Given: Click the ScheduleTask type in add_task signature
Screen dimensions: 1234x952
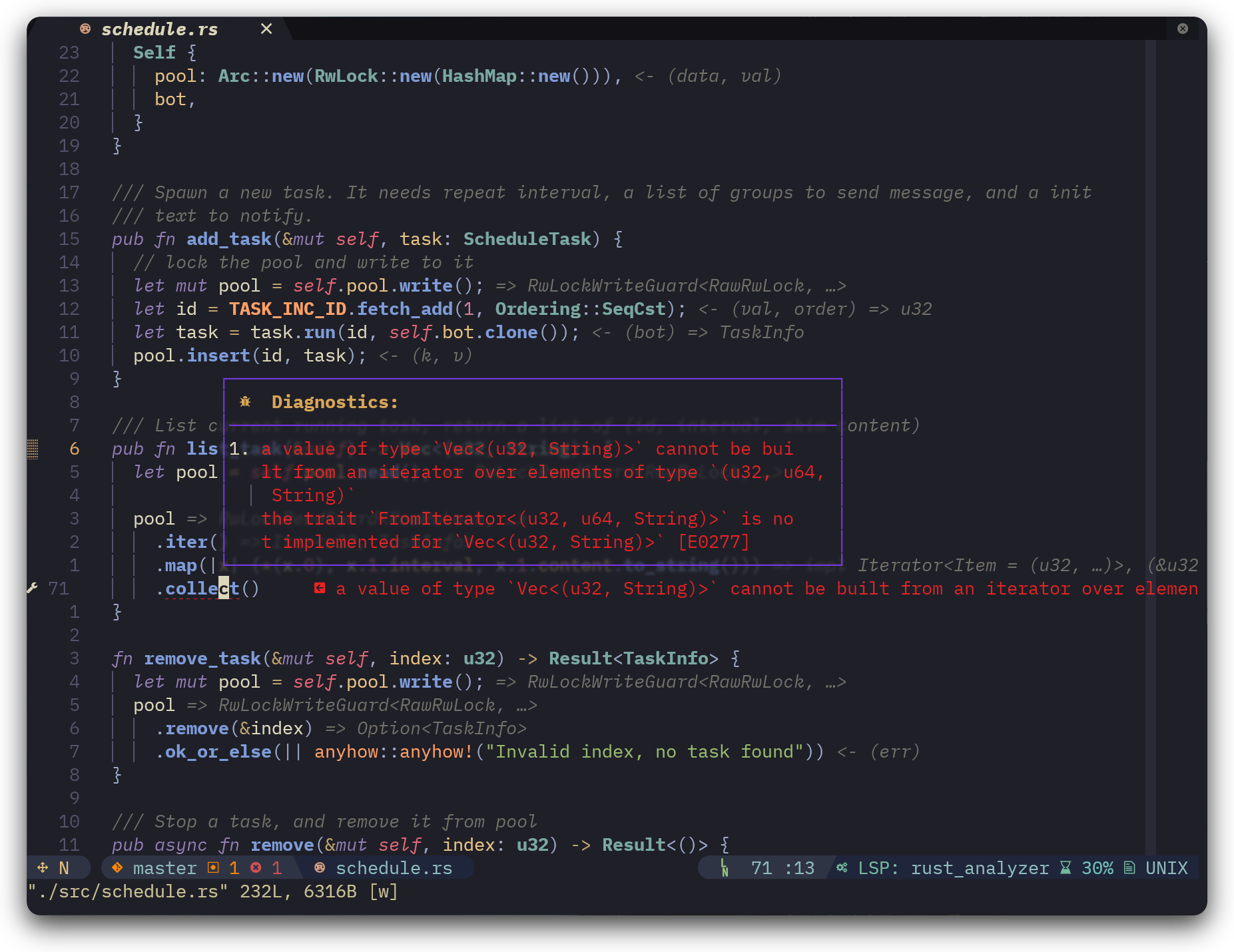Looking at the screenshot, I should (x=527, y=239).
